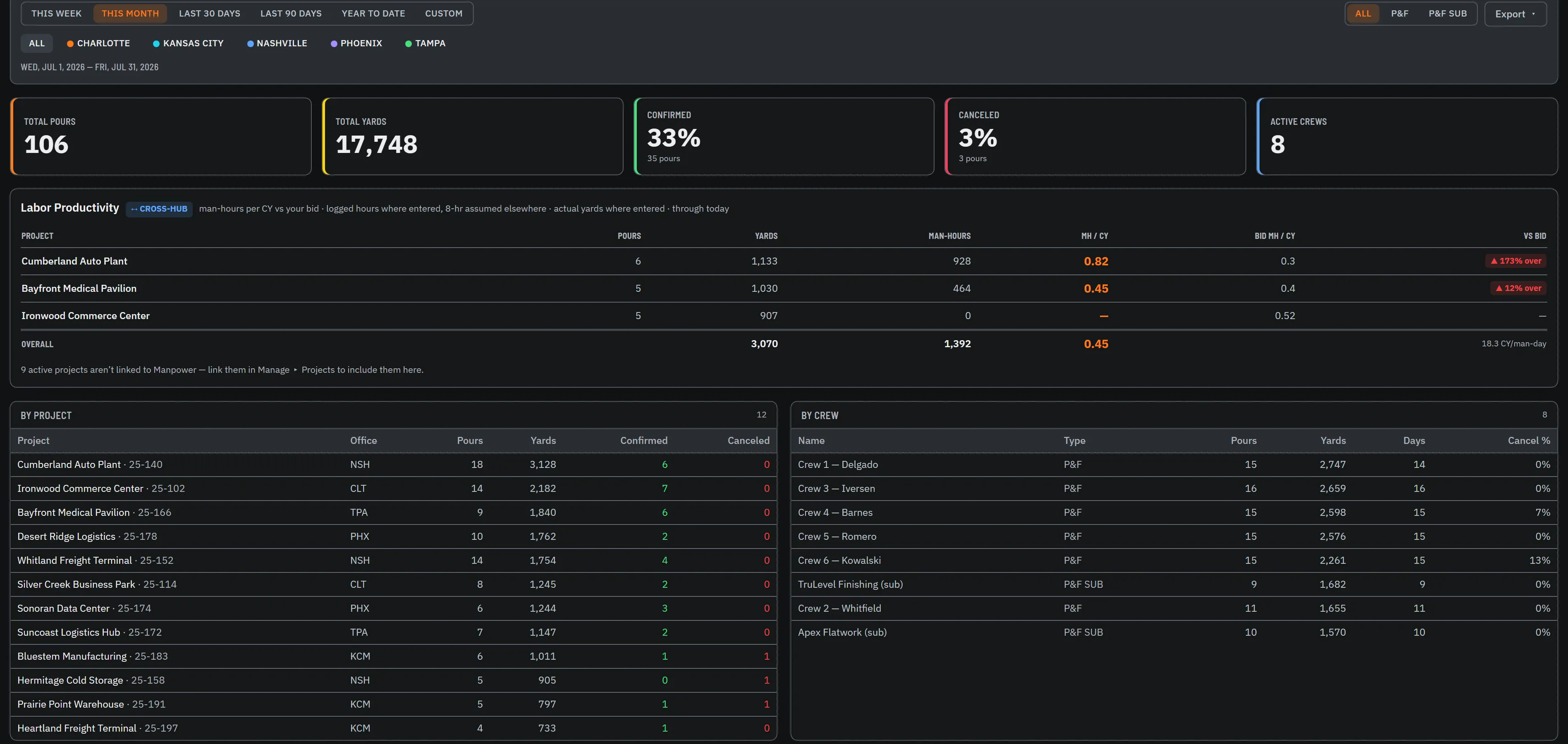
Task: Filter by NASHVILLE hub
Action: click(x=277, y=43)
